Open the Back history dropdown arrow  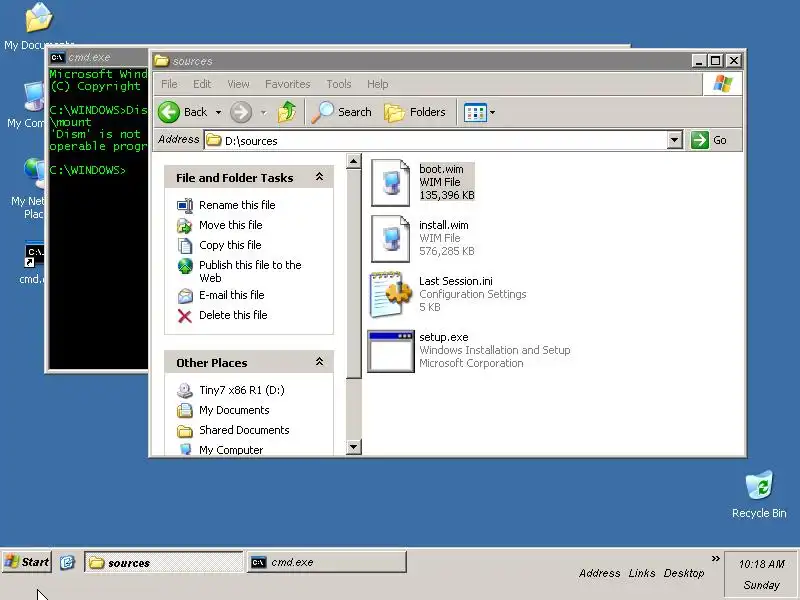218,112
